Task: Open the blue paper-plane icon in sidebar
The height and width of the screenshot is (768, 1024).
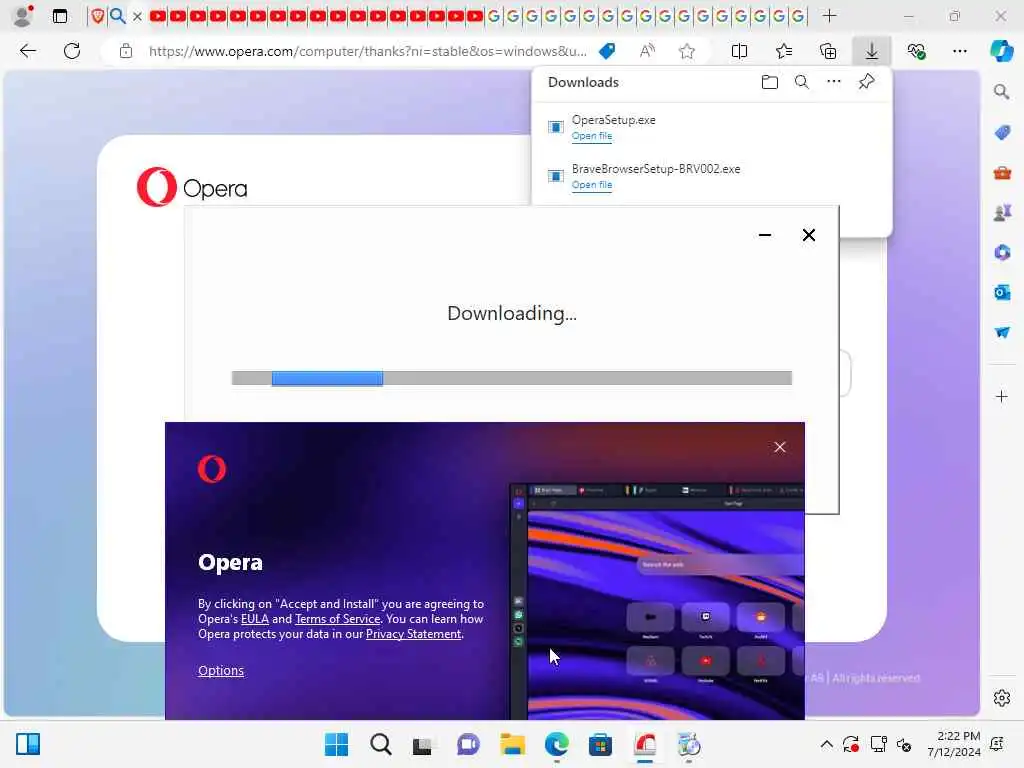Action: coord(1002,332)
